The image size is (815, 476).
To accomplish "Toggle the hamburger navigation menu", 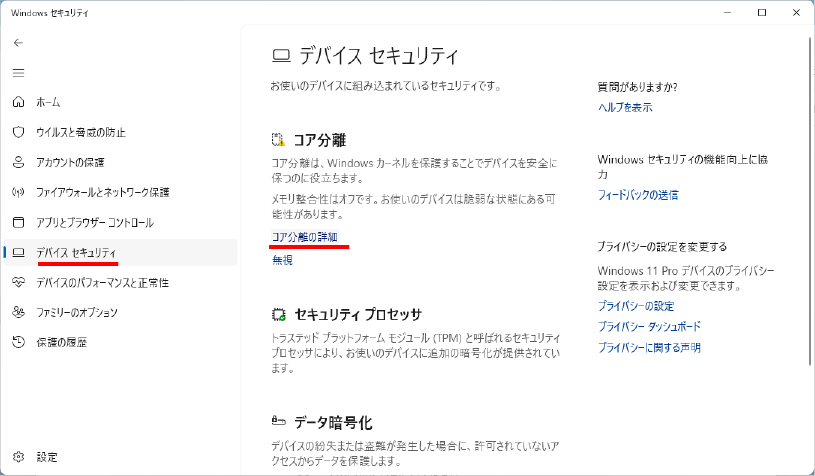I will 19,73.
